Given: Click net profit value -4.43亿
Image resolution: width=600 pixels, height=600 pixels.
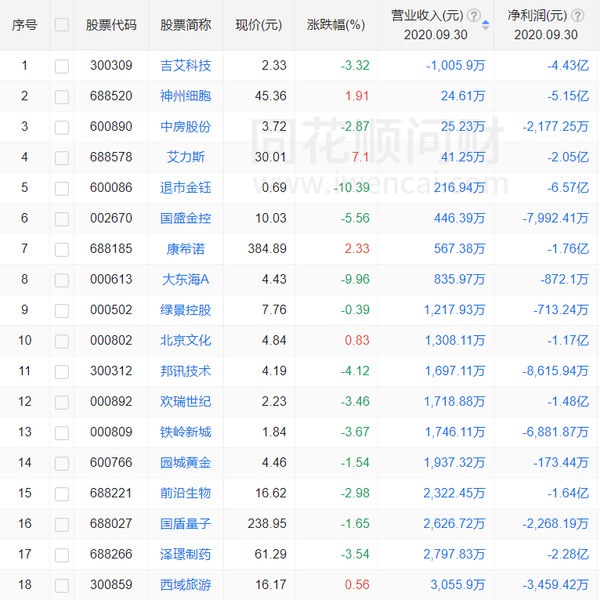Looking at the screenshot, I should click(x=568, y=65).
